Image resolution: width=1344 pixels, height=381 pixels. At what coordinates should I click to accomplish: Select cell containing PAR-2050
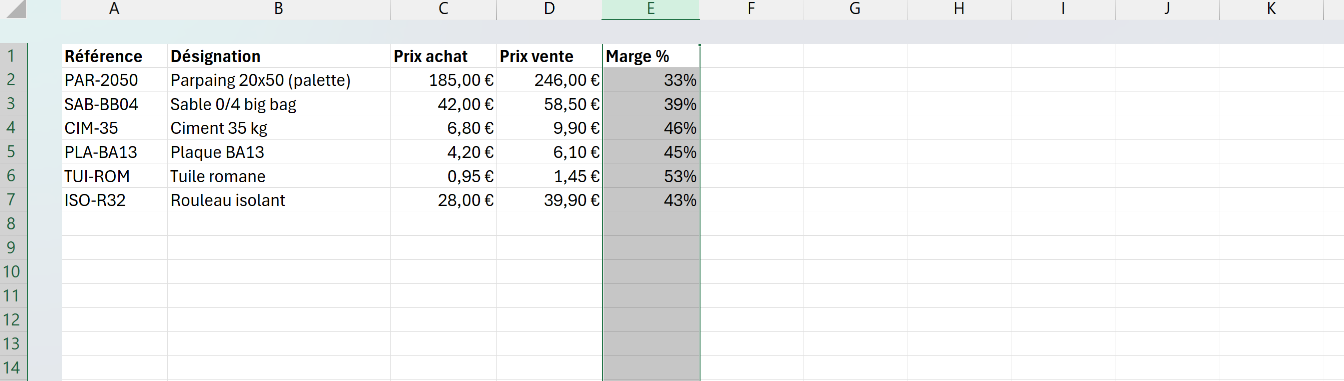click(x=114, y=80)
